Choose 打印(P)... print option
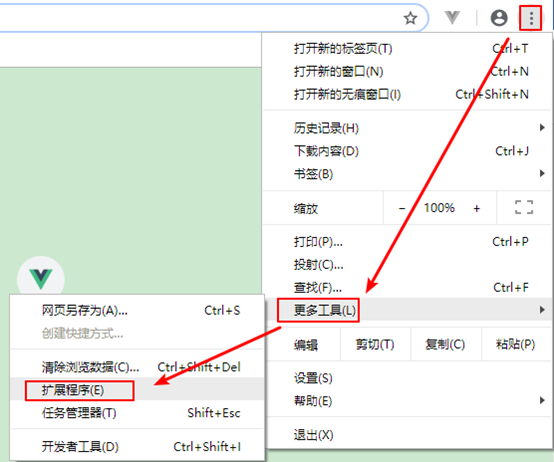The width and height of the screenshot is (554, 462). pyautogui.click(x=406, y=242)
